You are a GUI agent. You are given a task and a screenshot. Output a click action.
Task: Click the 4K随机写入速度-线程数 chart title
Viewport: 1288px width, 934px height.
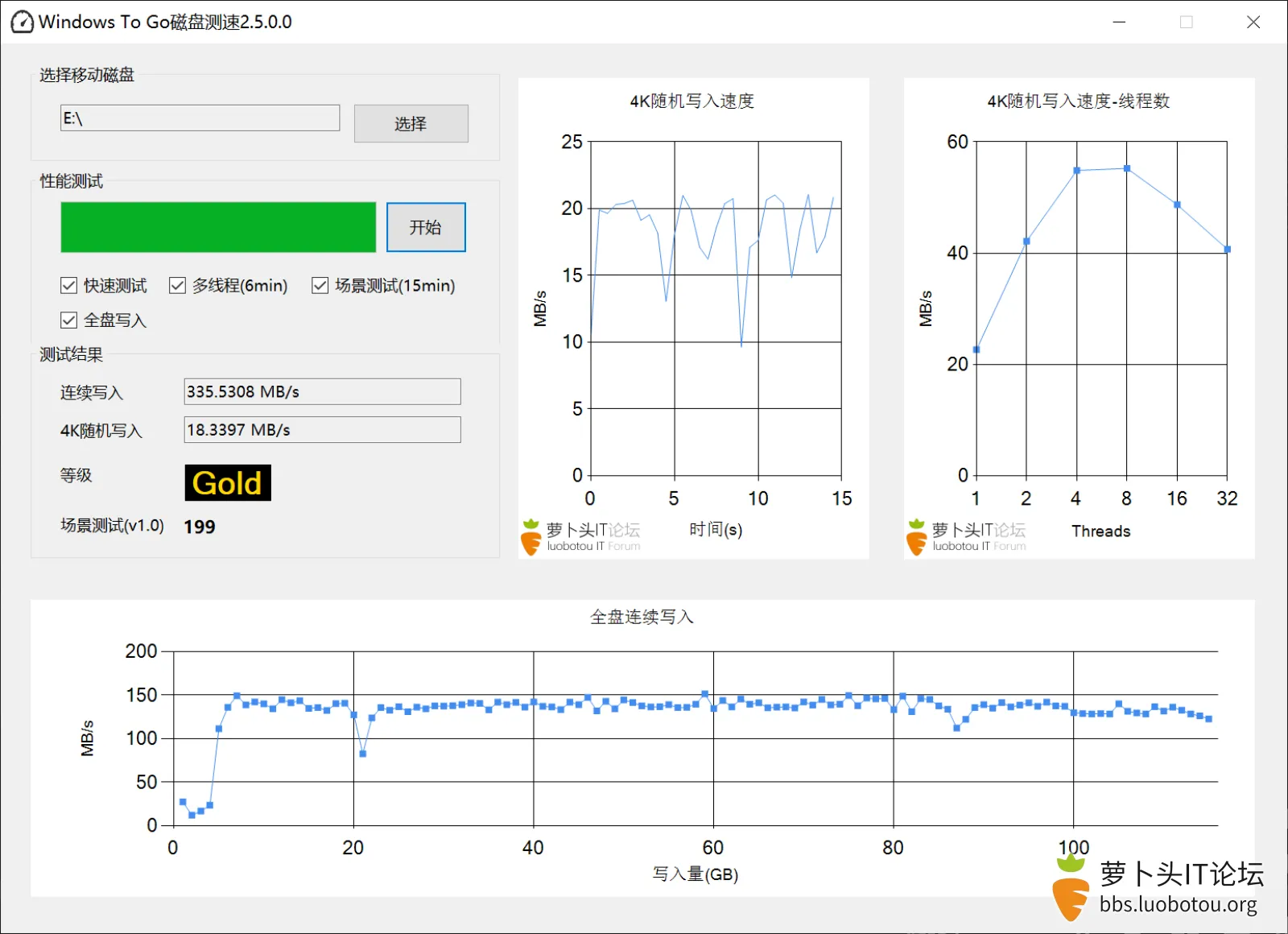(1079, 101)
